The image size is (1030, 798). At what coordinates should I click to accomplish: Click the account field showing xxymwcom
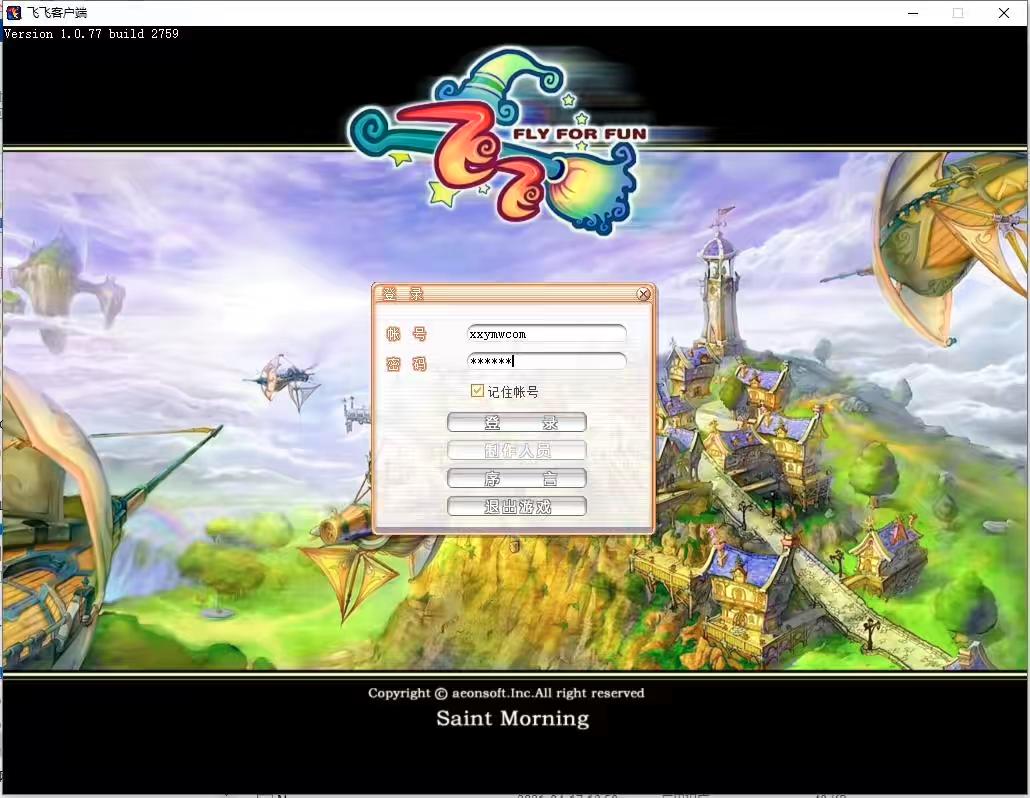(546, 333)
